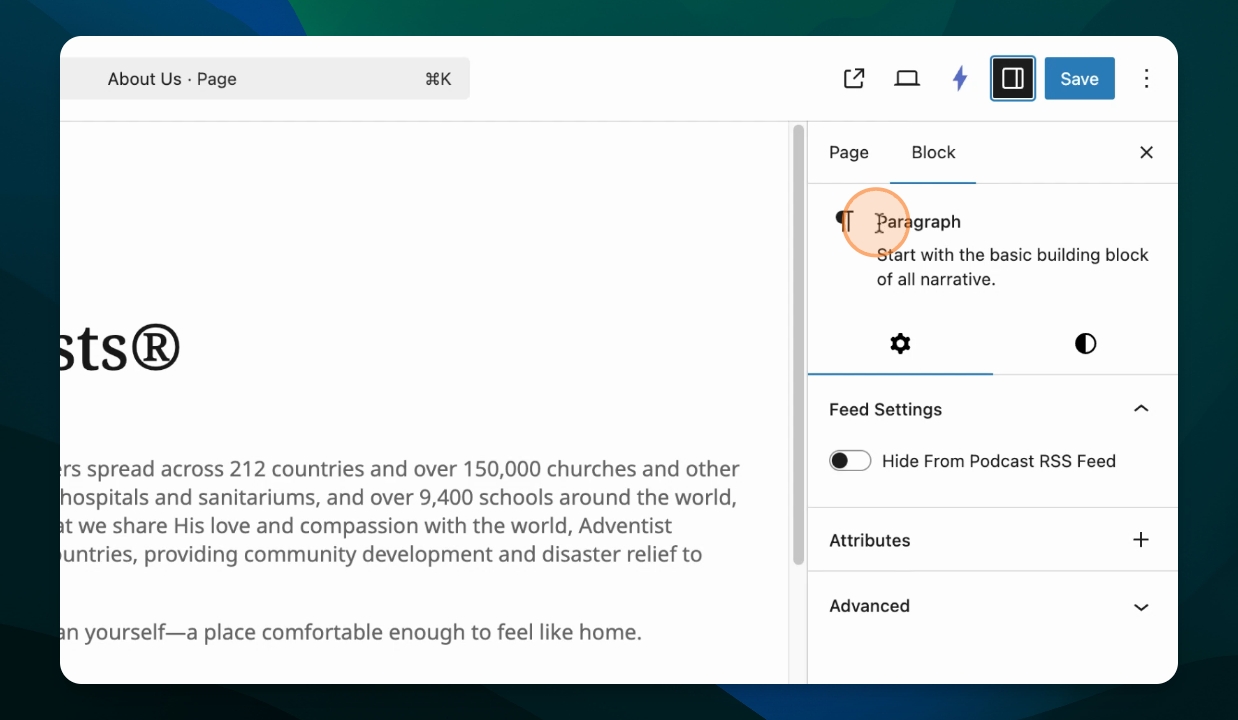Add Attributes with the plus icon

pyautogui.click(x=1141, y=540)
